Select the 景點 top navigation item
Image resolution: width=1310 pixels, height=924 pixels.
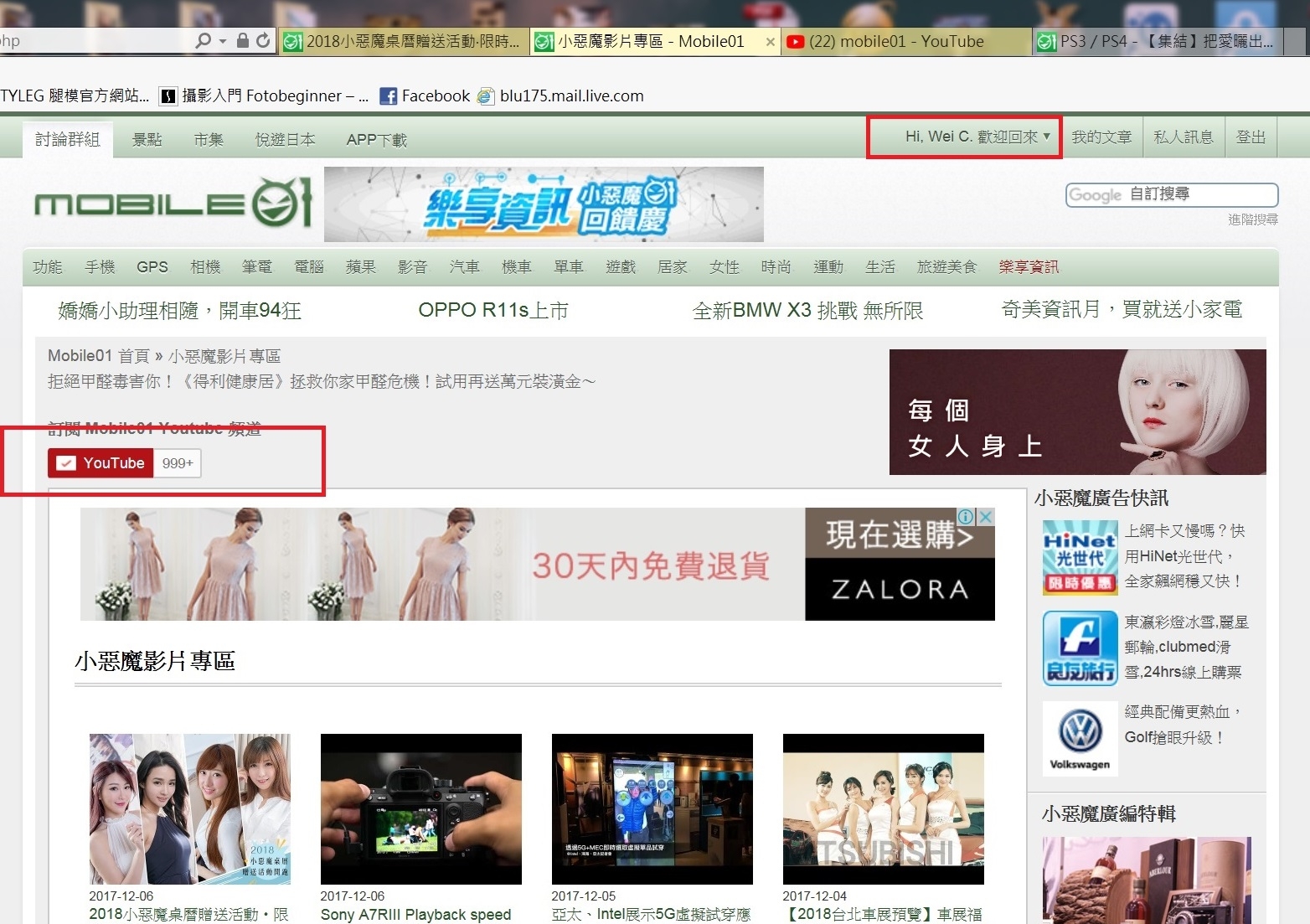pos(147,139)
